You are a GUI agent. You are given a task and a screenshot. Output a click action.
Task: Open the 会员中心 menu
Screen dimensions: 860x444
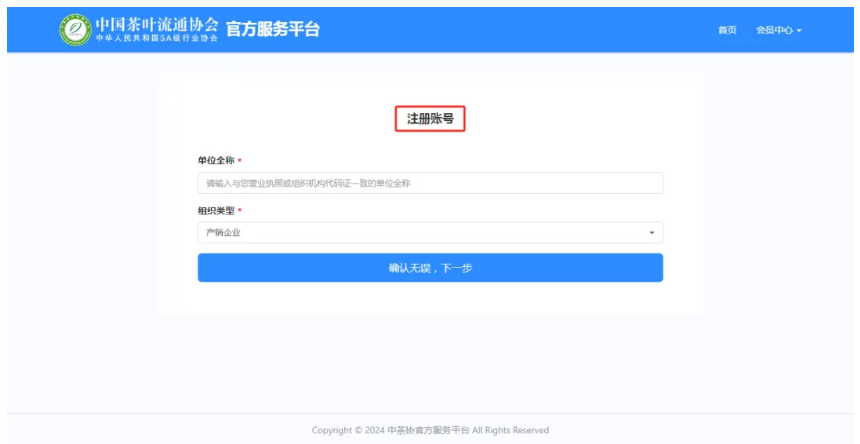tap(774, 30)
